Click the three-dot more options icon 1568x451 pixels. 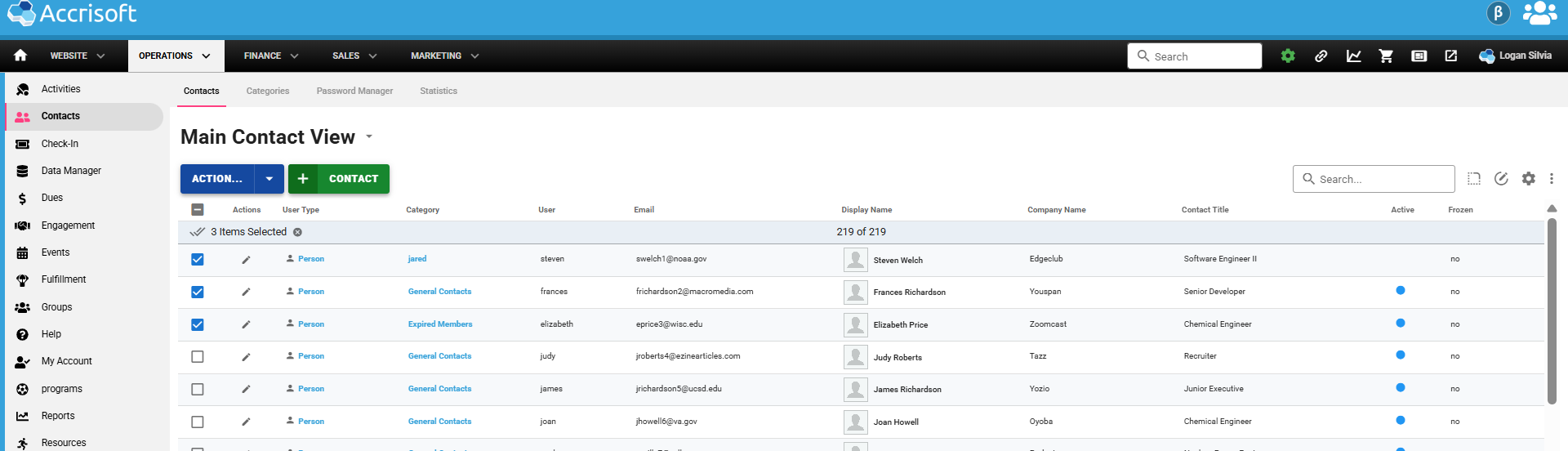[1551, 179]
